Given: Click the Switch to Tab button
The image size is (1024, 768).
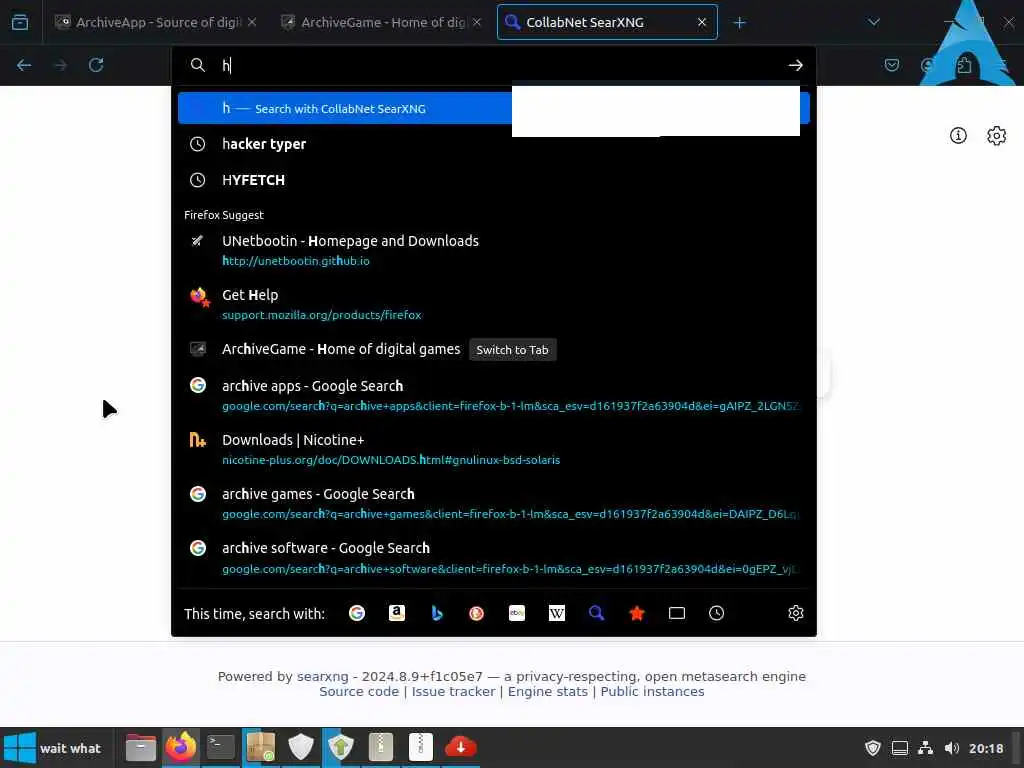Looking at the screenshot, I should (x=513, y=349).
